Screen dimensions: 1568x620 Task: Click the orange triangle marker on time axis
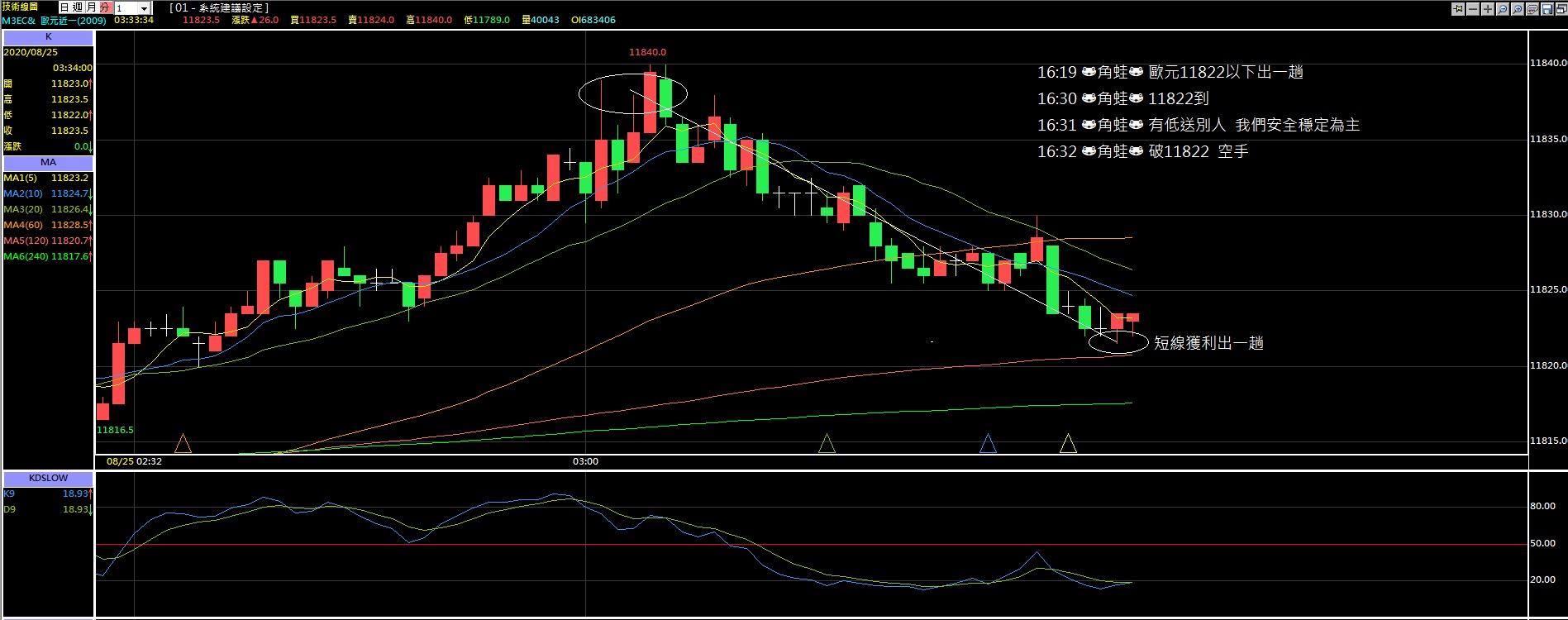coord(183,444)
